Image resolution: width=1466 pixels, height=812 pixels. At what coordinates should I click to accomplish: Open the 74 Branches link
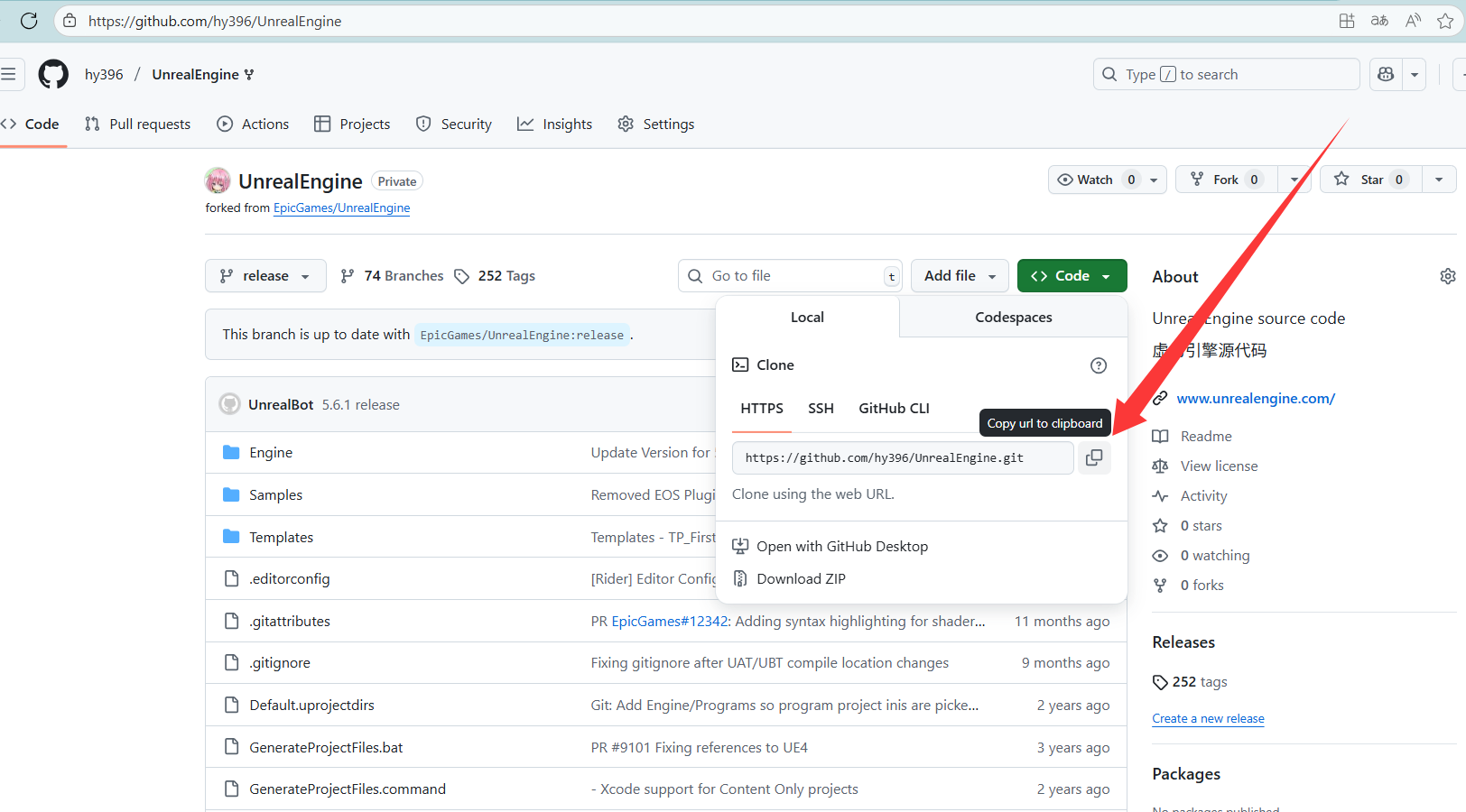click(x=392, y=275)
